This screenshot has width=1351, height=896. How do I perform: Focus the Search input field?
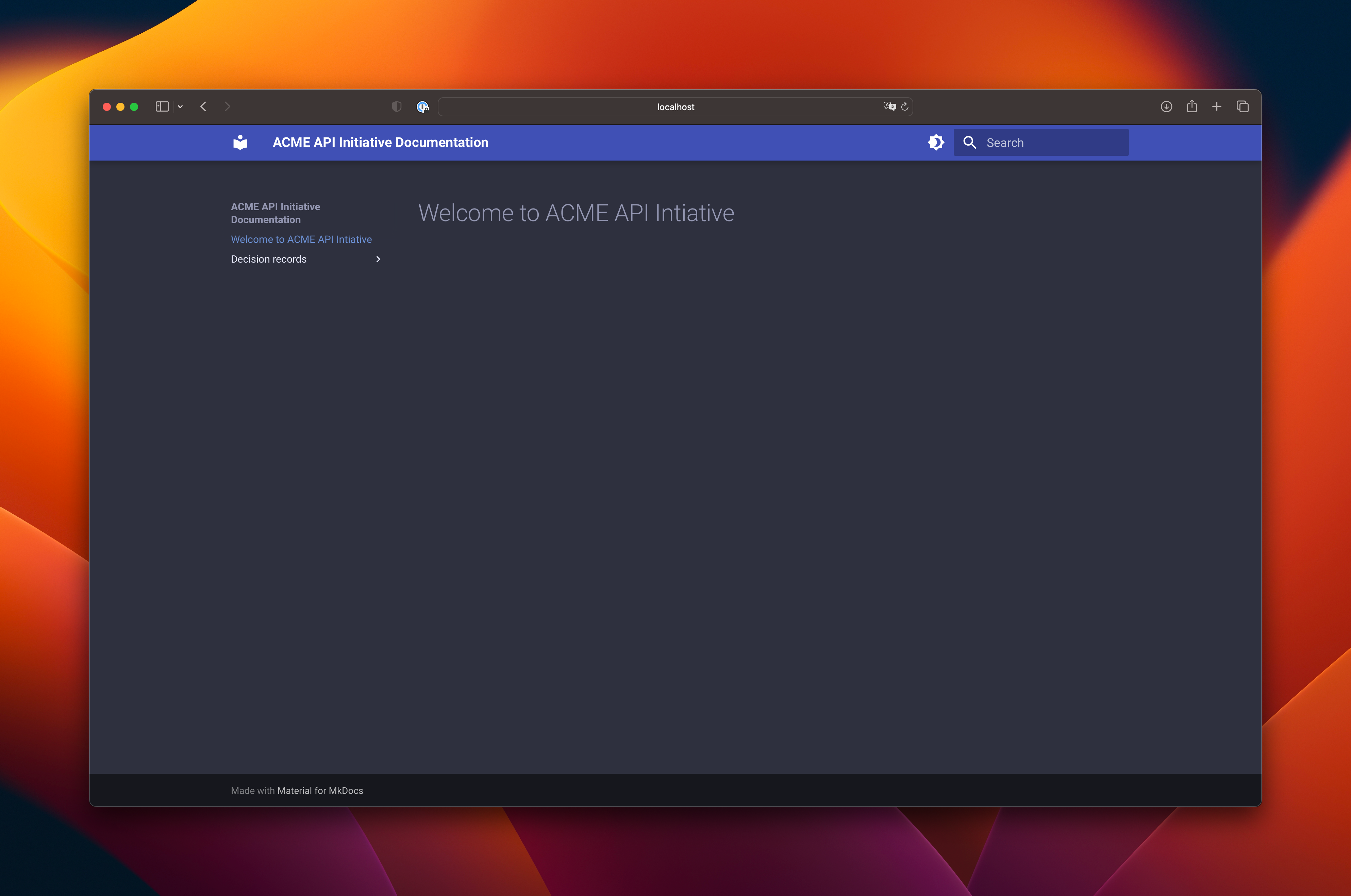point(1041,142)
